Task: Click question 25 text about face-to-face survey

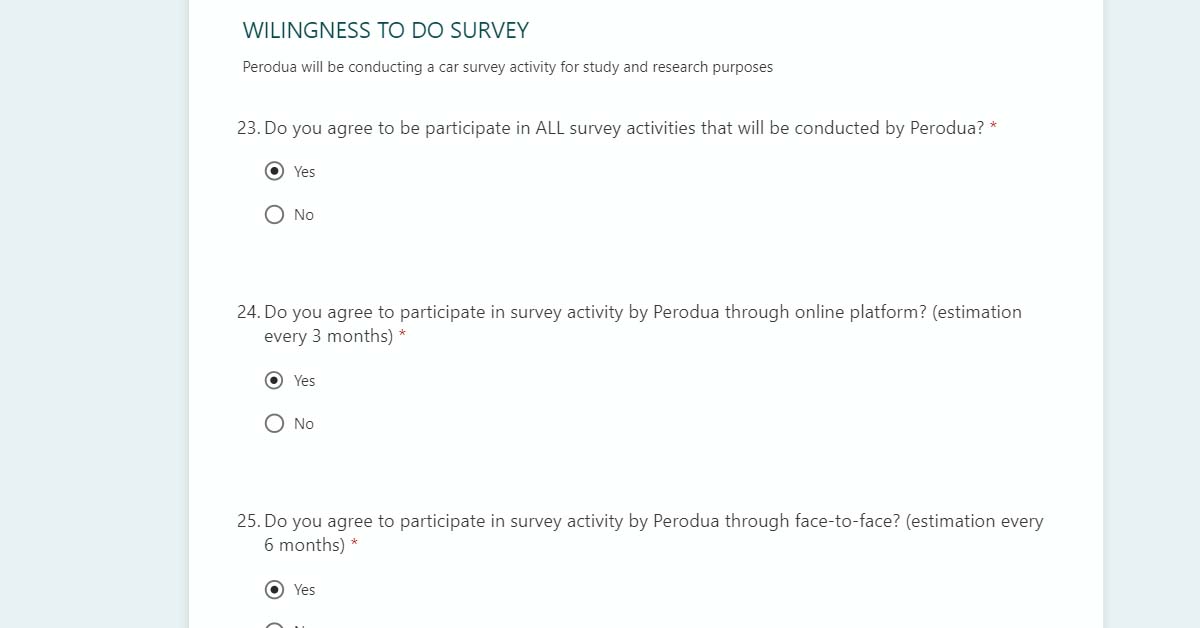Action: coord(653,521)
